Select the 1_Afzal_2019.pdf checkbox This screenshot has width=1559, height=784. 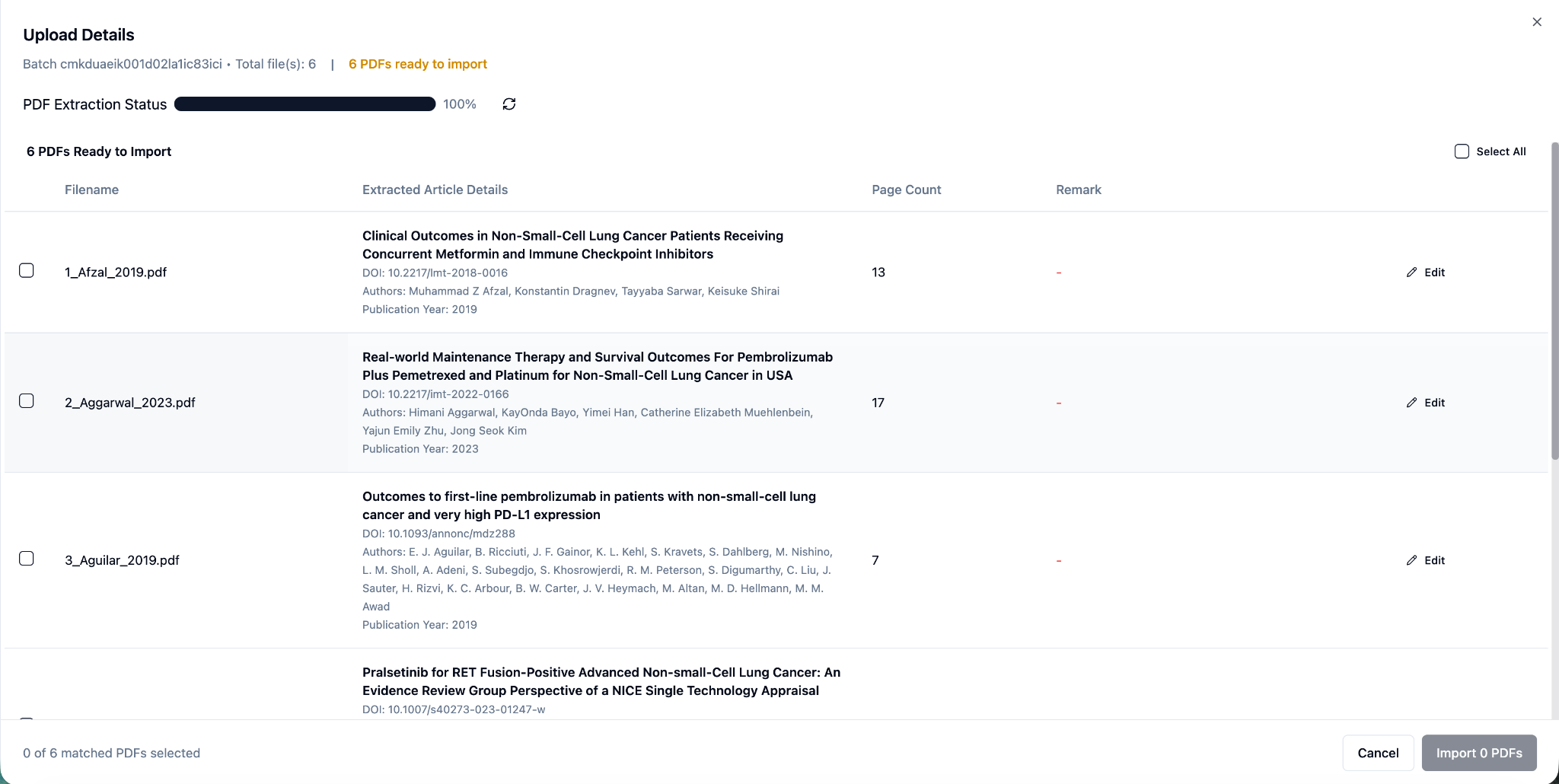[27, 271]
